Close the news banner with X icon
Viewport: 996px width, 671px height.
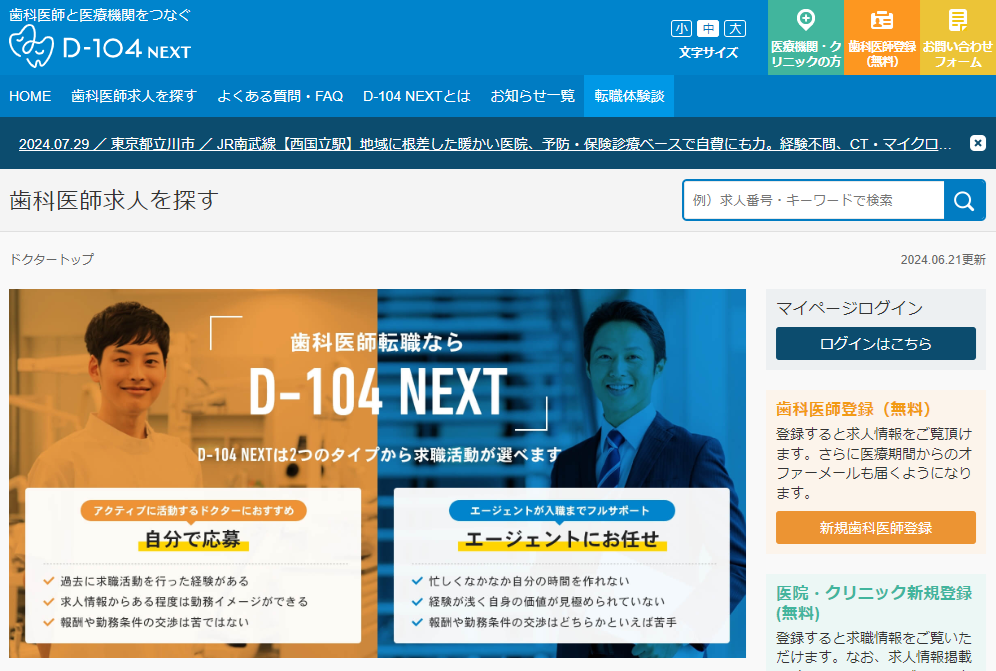978,143
